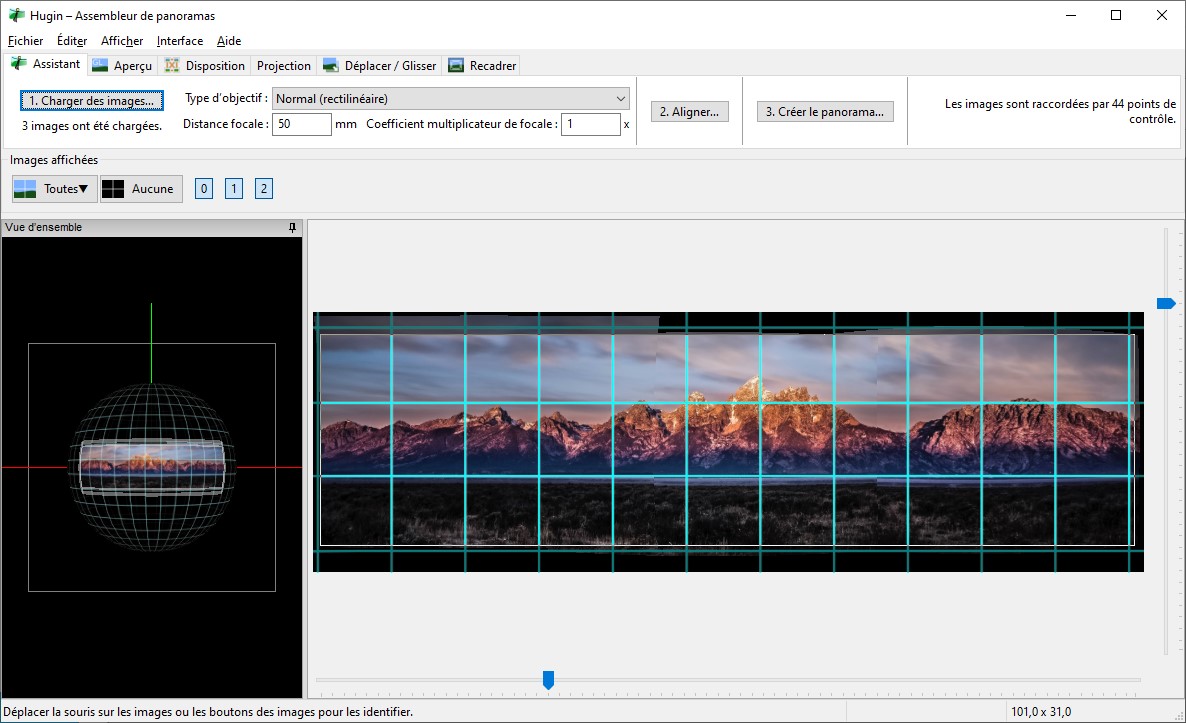Click the horizontal field of view slider handle
This screenshot has width=1186, height=723.
[x=548, y=680]
